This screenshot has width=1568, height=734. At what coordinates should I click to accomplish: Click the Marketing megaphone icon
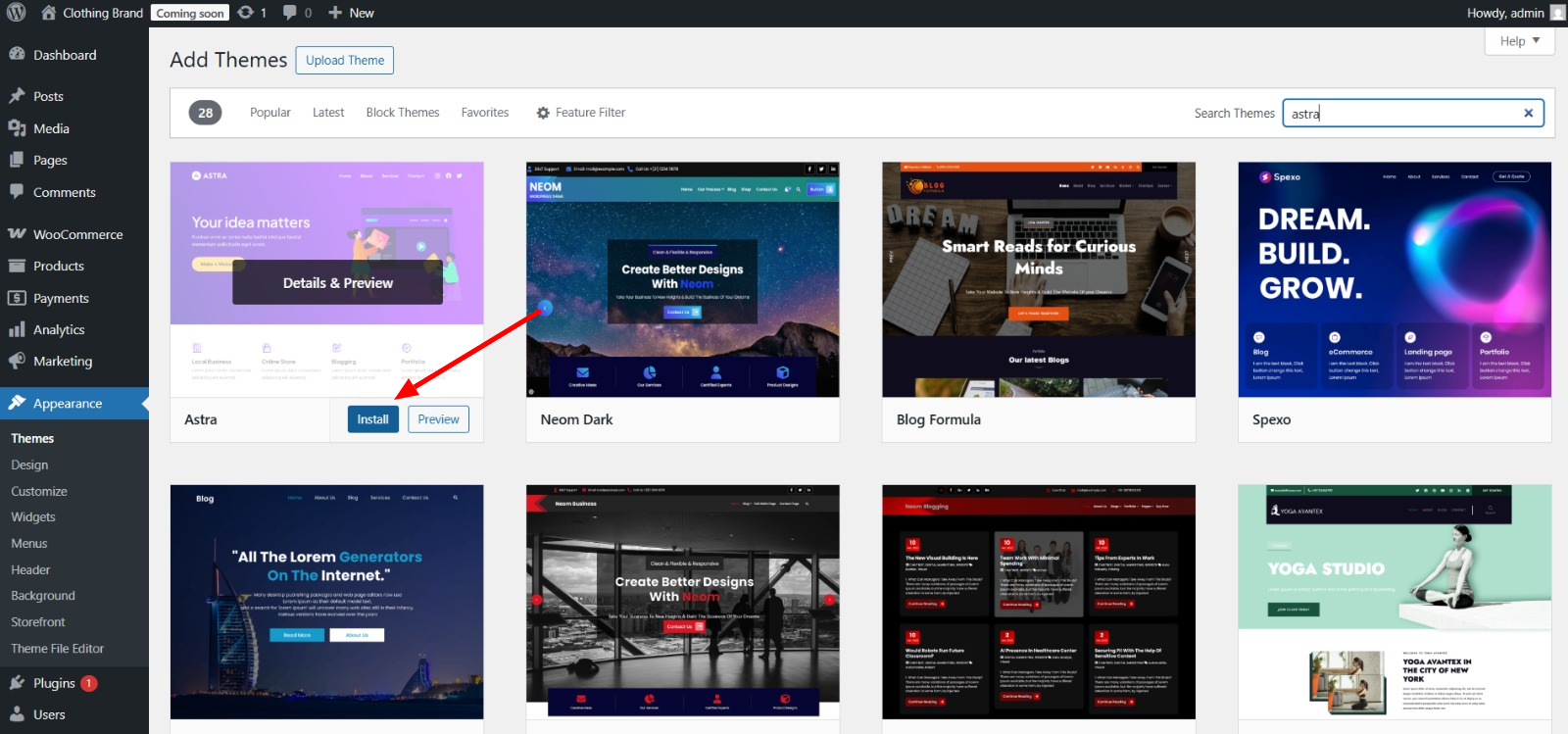pos(17,361)
